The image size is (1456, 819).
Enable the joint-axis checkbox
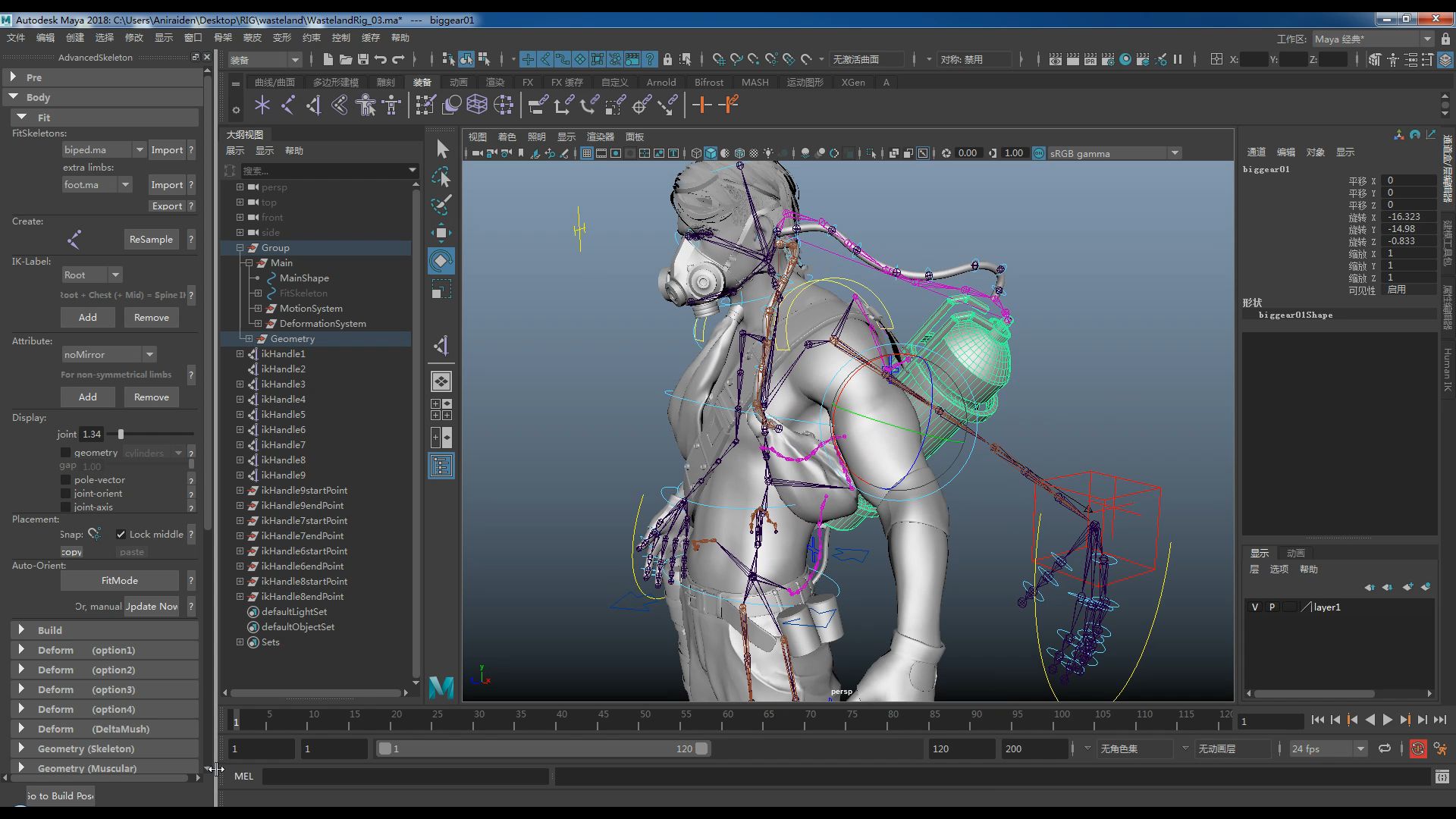point(66,507)
